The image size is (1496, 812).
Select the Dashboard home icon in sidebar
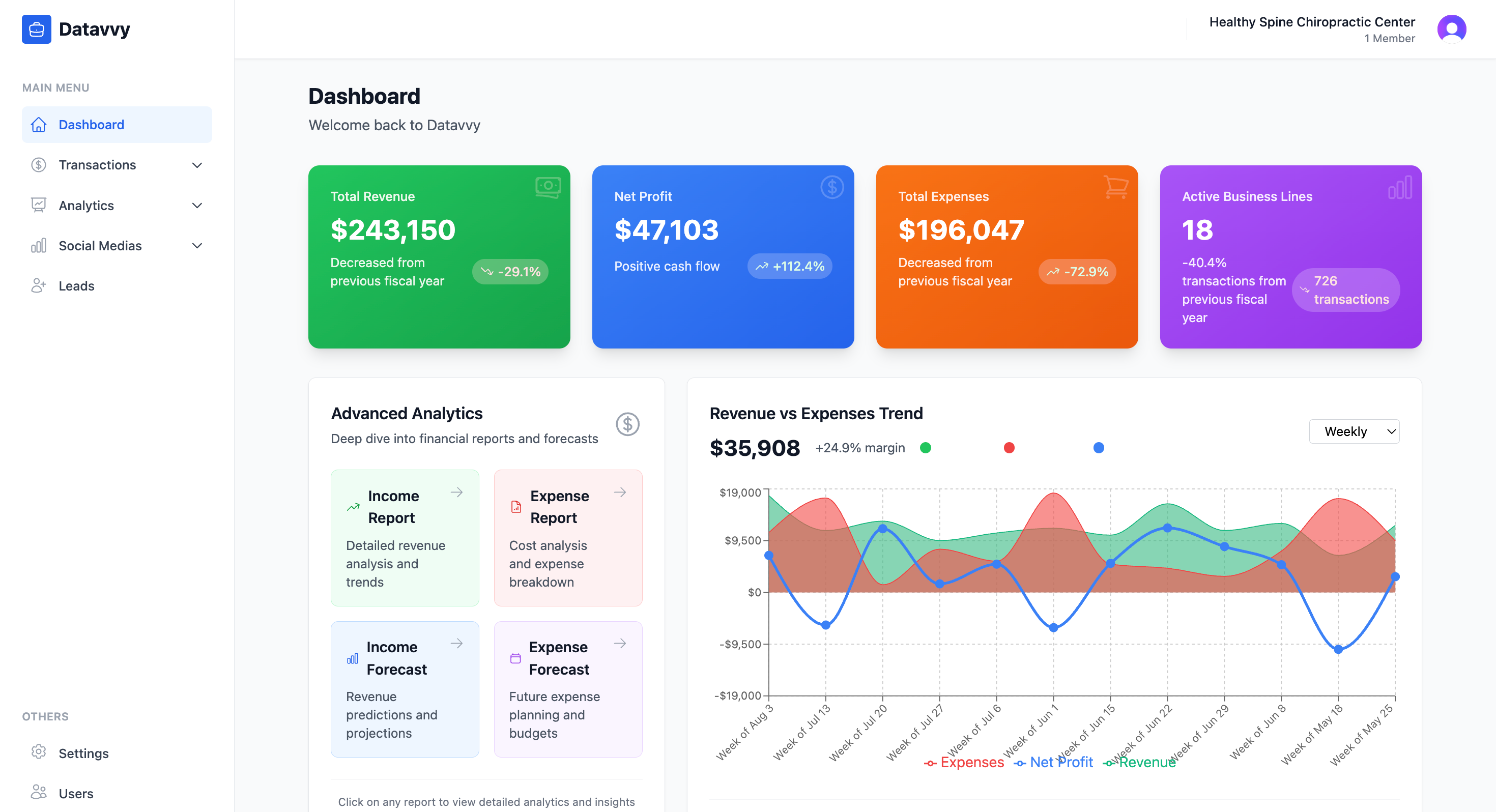(38, 124)
